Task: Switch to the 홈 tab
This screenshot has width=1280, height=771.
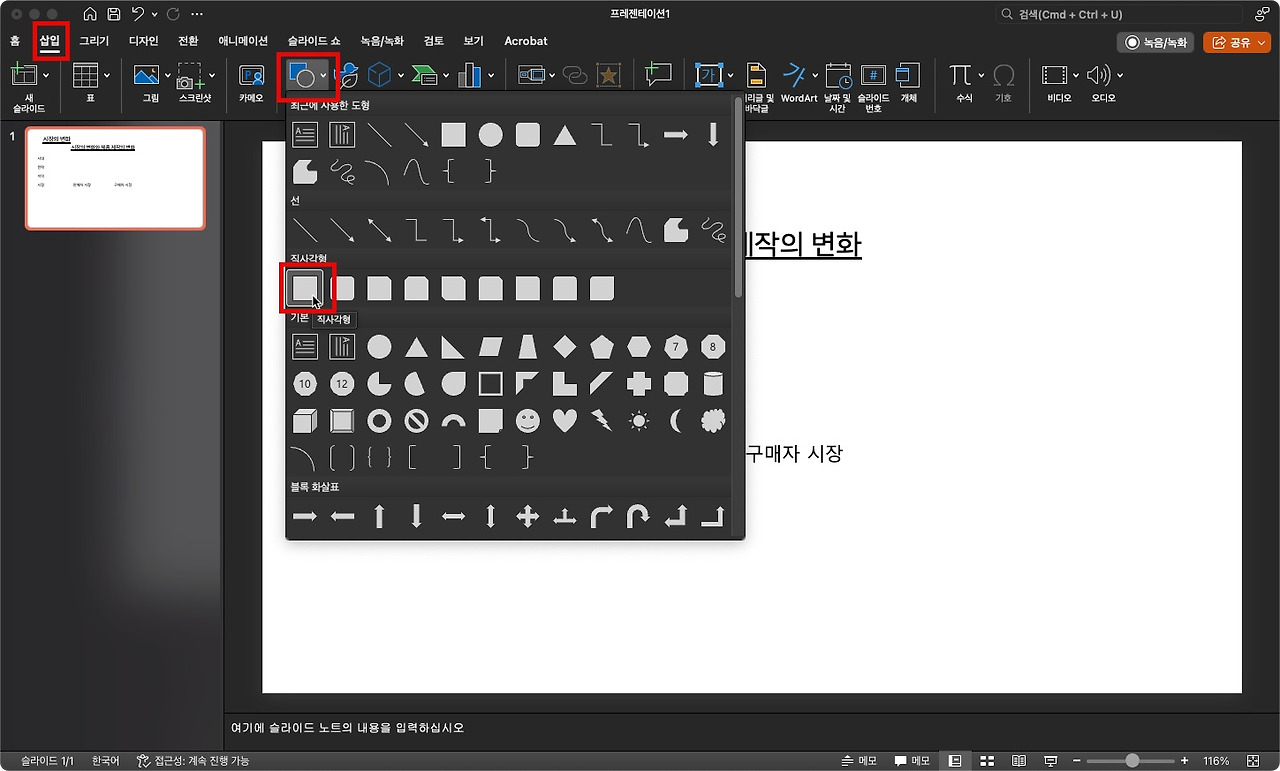Action: pos(14,41)
